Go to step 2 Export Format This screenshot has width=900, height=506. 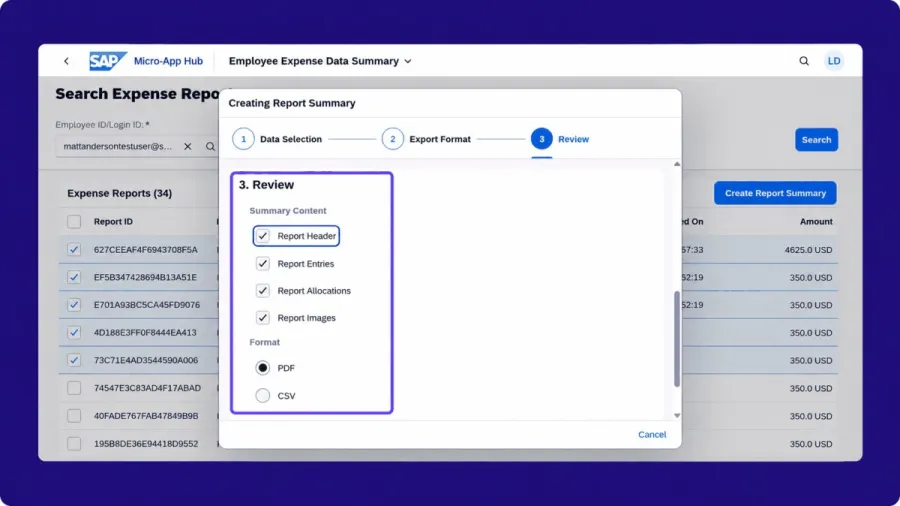coord(426,139)
